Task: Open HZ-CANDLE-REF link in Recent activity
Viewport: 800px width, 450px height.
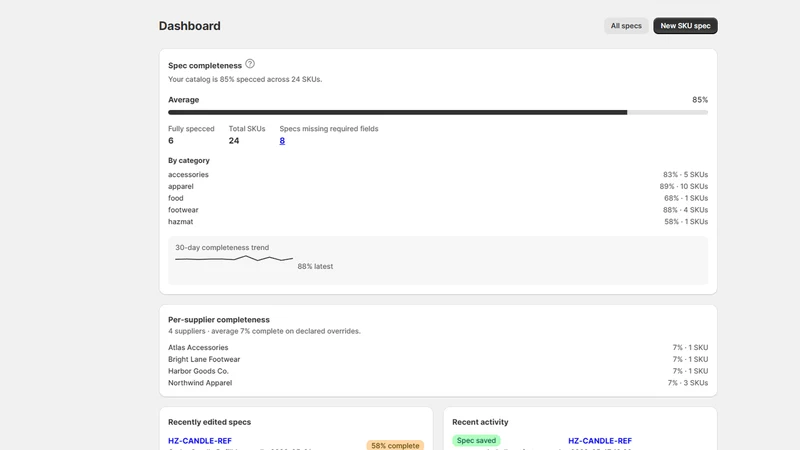Action: (600, 440)
